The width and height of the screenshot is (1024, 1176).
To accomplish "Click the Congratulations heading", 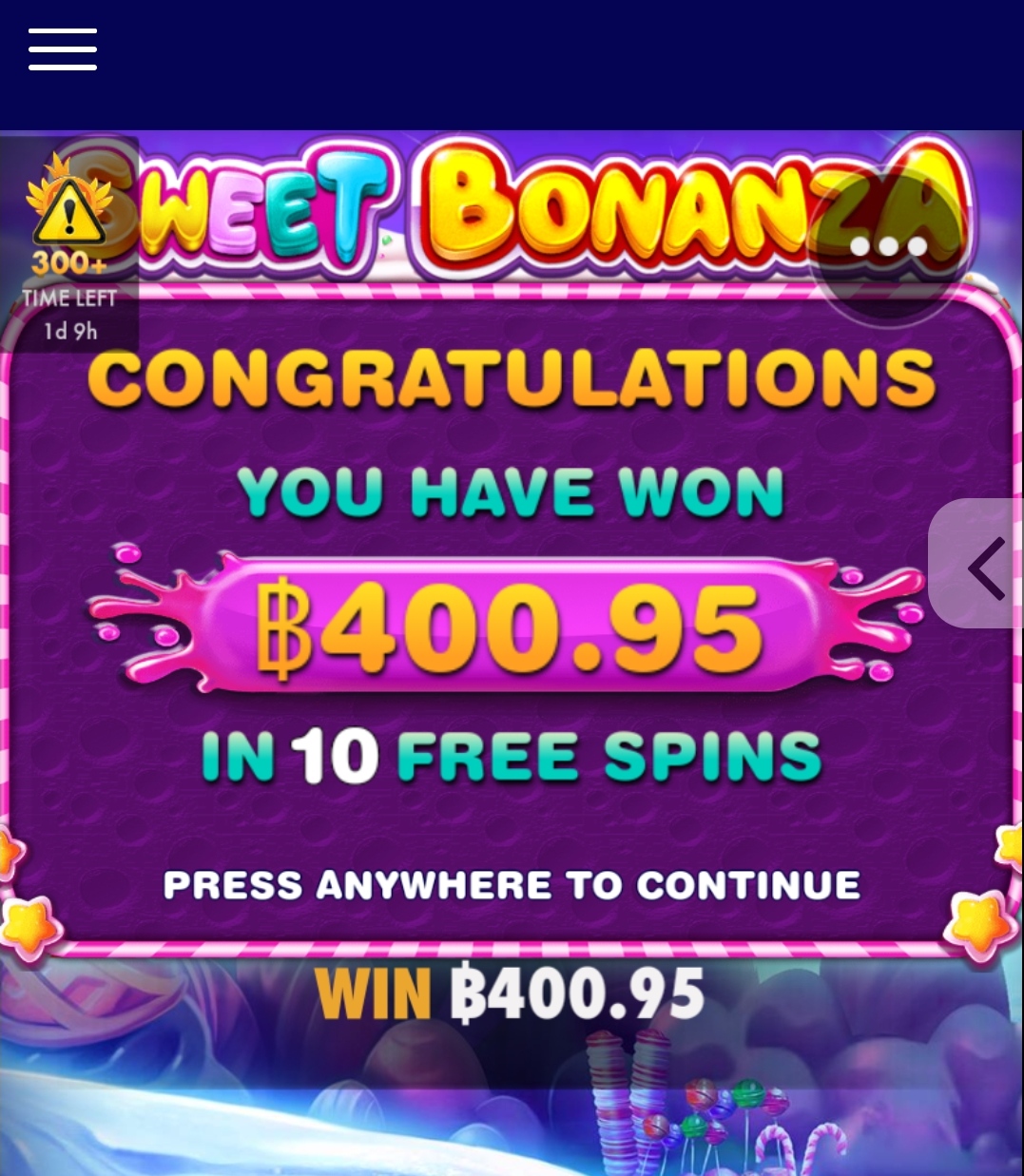I will 512,378.
